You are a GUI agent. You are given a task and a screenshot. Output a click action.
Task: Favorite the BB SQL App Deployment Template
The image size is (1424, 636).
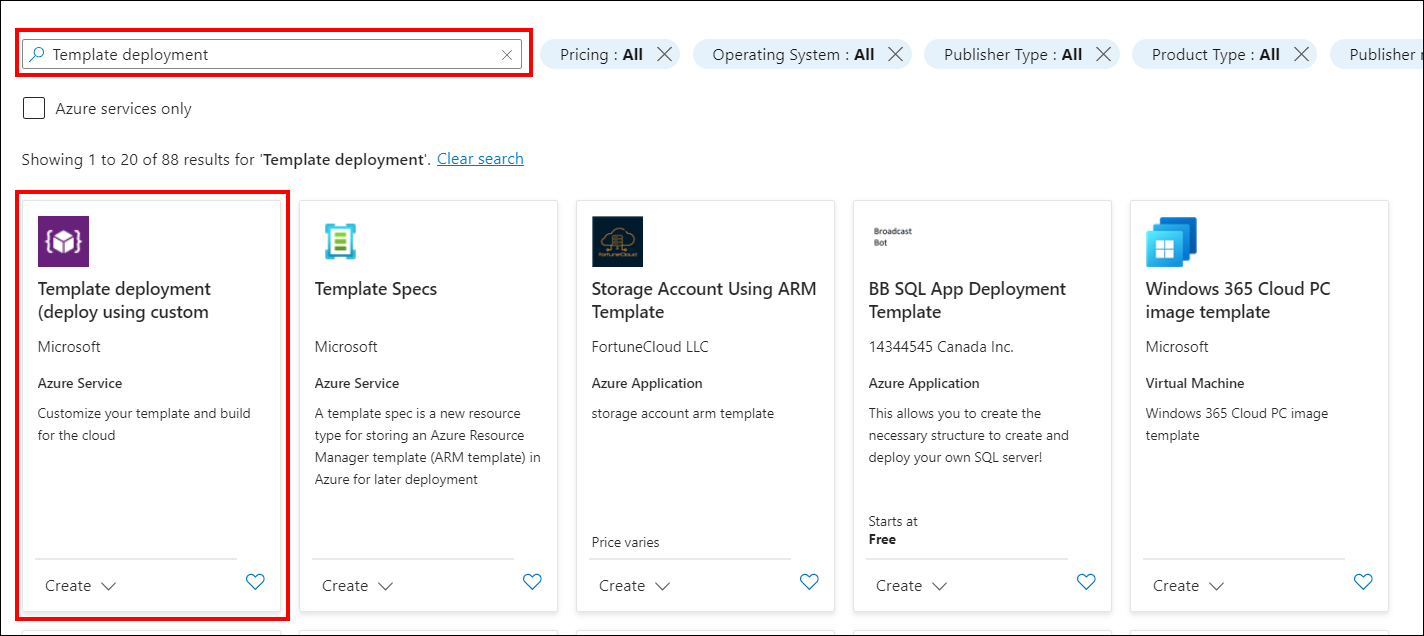pyautogui.click(x=1086, y=582)
